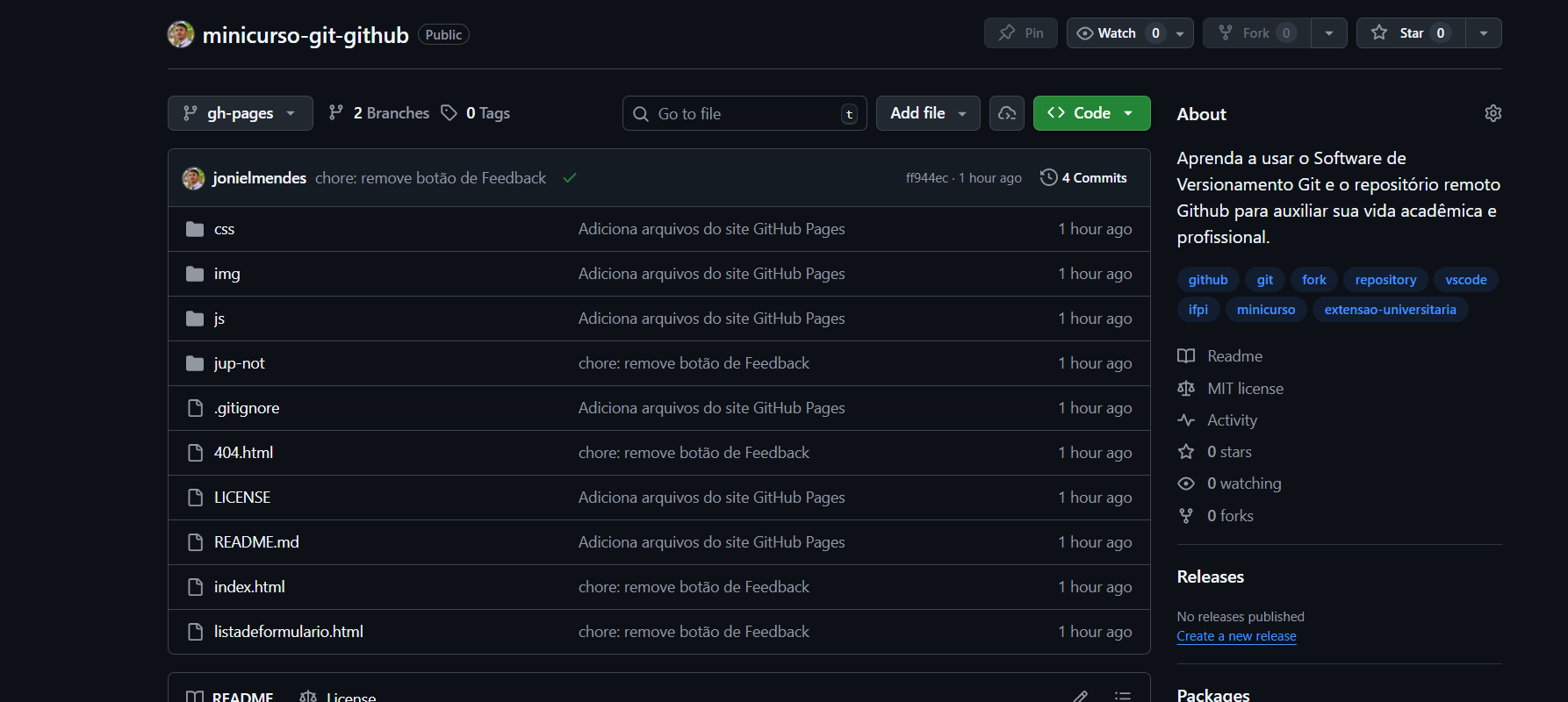Open the README outline list icon

click(x=1122, y=696)
